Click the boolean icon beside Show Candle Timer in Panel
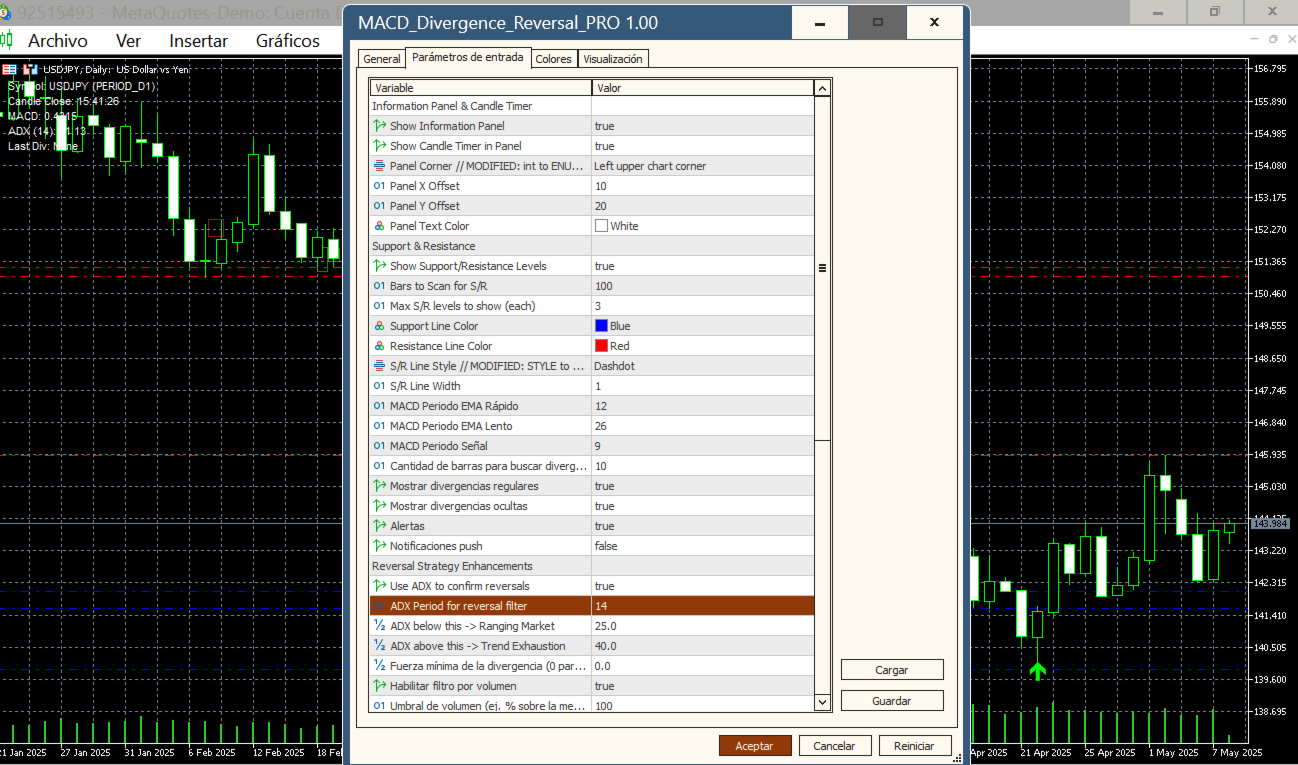Image resolution: width=1298 pixels, height=765 pixels. pos(379,146)
